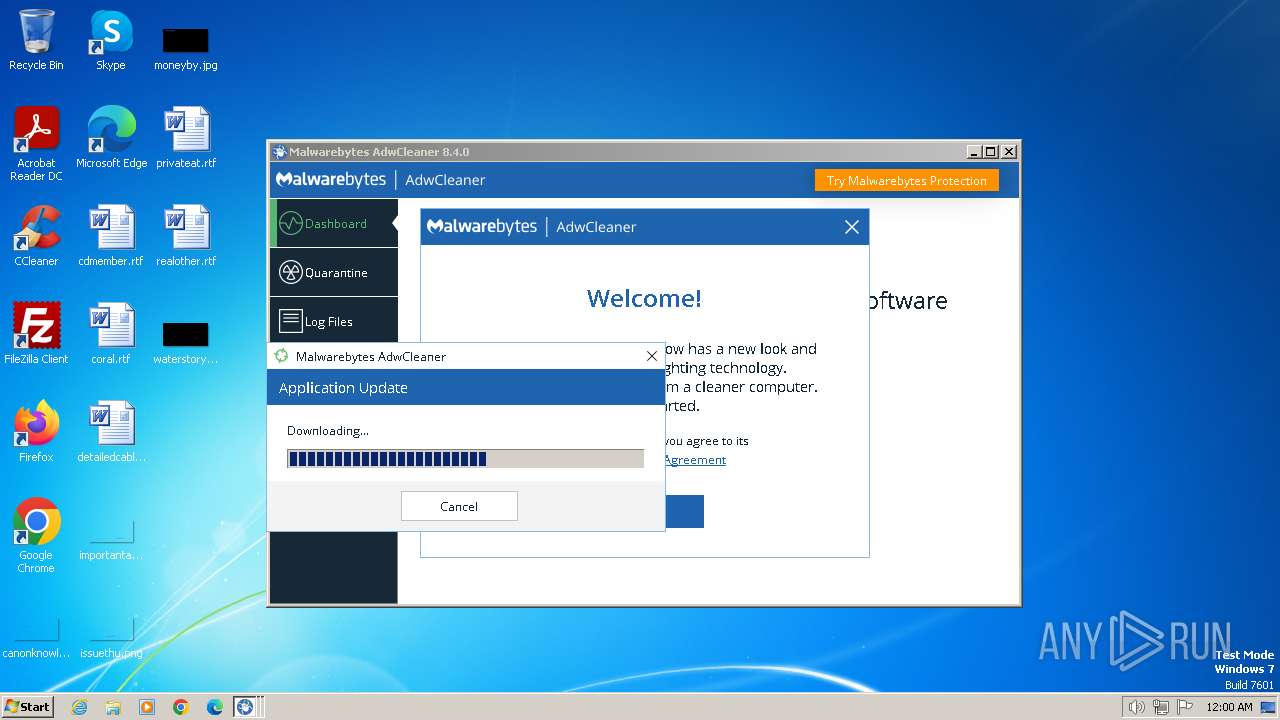Close the Welcome dialog with the X
Viewport: 1280px width, 720px height.
(x=851, y=227)
